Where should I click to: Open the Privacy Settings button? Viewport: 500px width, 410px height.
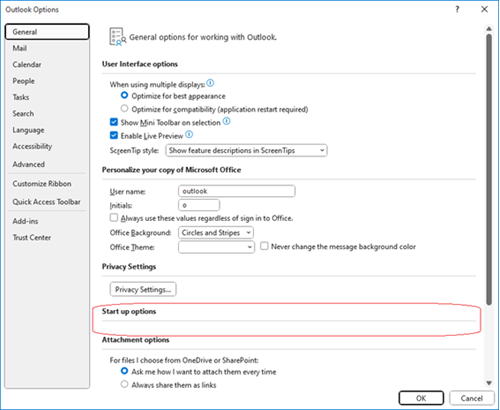[143, 289]
